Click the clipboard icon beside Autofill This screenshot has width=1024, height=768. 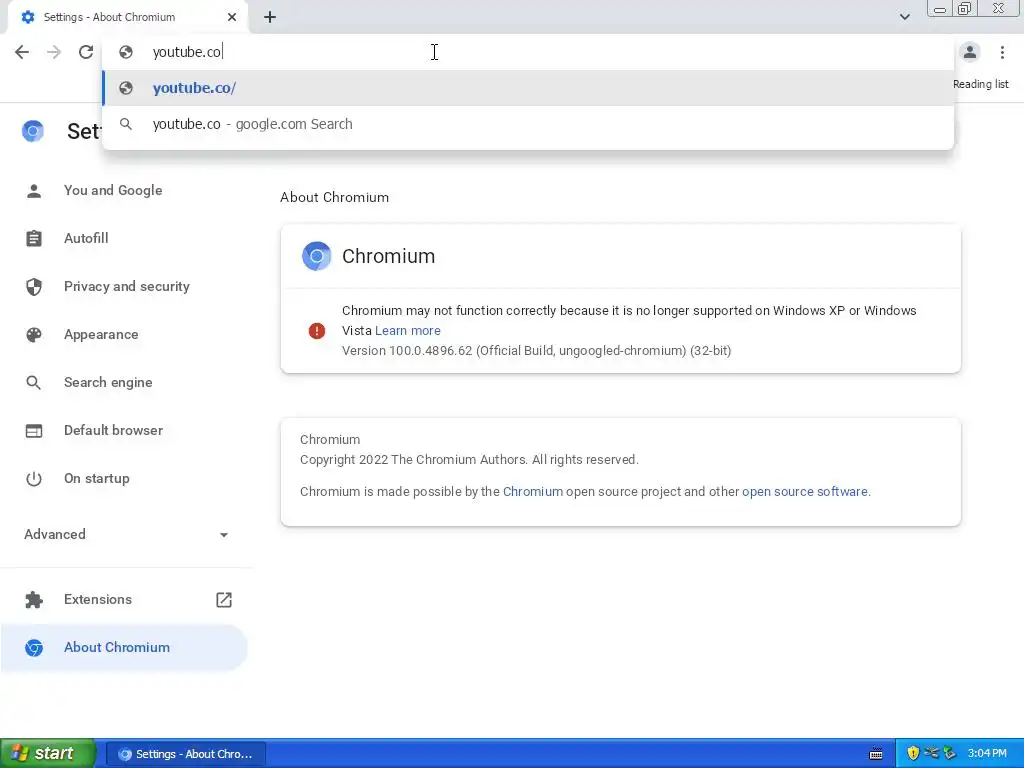coord(34,238)
